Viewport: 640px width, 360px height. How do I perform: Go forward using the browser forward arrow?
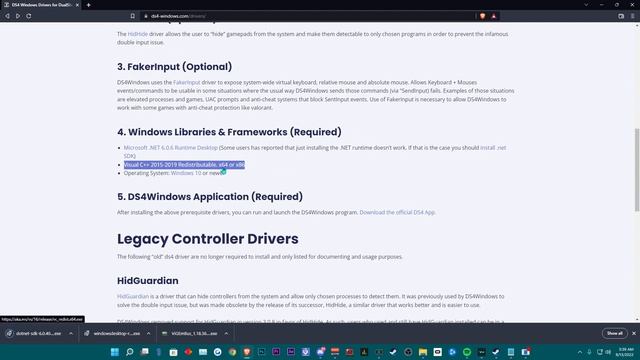(x=18, y=16)
